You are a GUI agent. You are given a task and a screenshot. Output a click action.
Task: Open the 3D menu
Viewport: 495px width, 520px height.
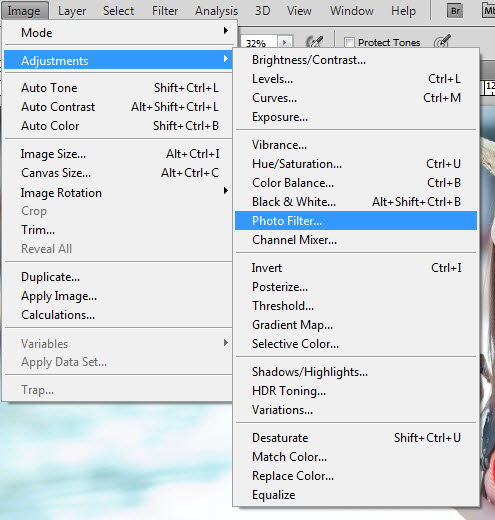262,11
